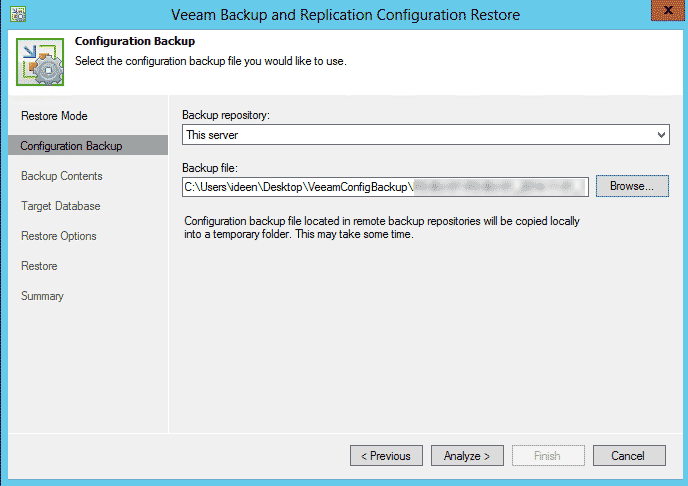This screenshot has width=688, height=486.
Task: Click inside the Backup file path field
Action: [x=385, y=187]
